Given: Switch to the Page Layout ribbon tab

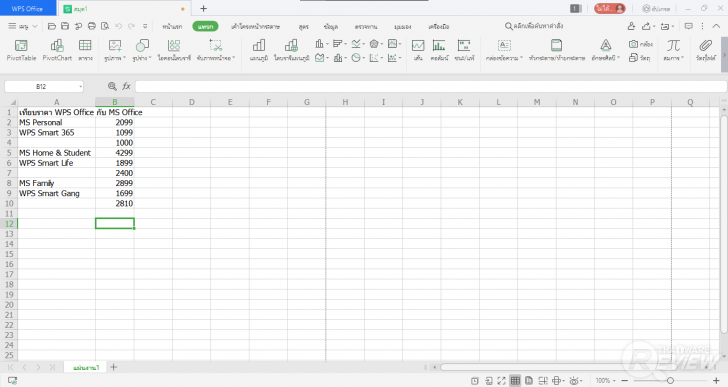Looking at the screenshot, I should 255,26.
